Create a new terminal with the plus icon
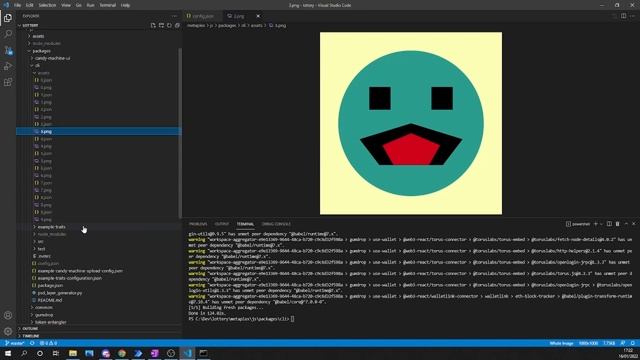The width and height of the screenshot is (640, 360). click(x=596, y=224)
